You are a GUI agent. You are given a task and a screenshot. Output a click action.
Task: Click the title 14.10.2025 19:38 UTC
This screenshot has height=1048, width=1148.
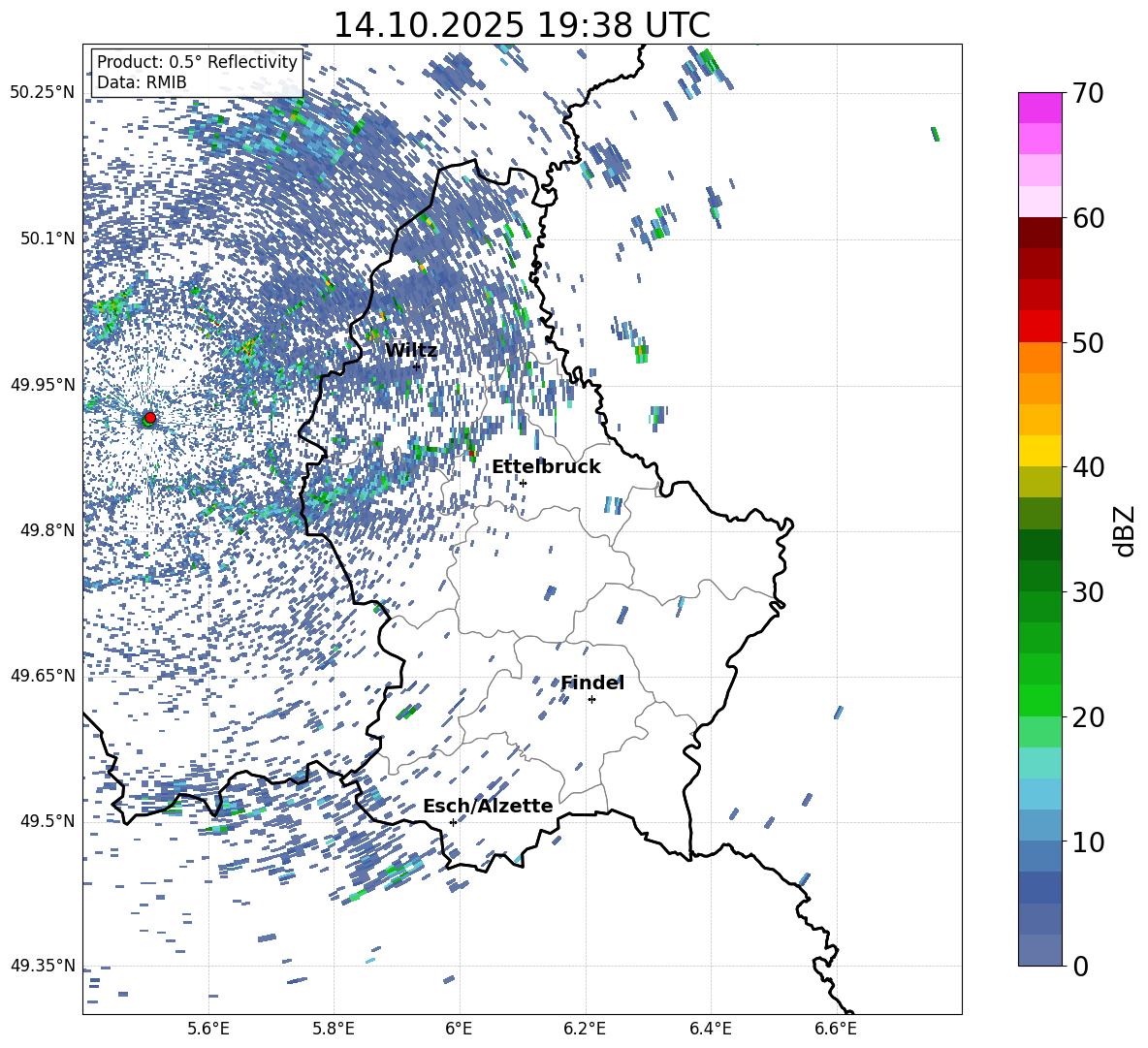(x=522, y=25)
